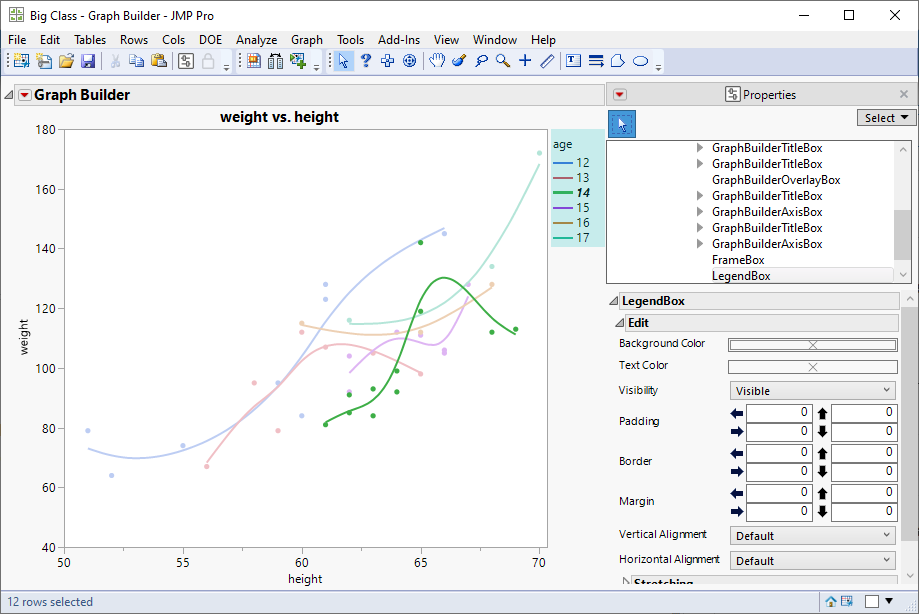This screenshot has height=614, width=919.
Task: Pick the Crosshairs tool in toolbar
Action: pos(525,61)
